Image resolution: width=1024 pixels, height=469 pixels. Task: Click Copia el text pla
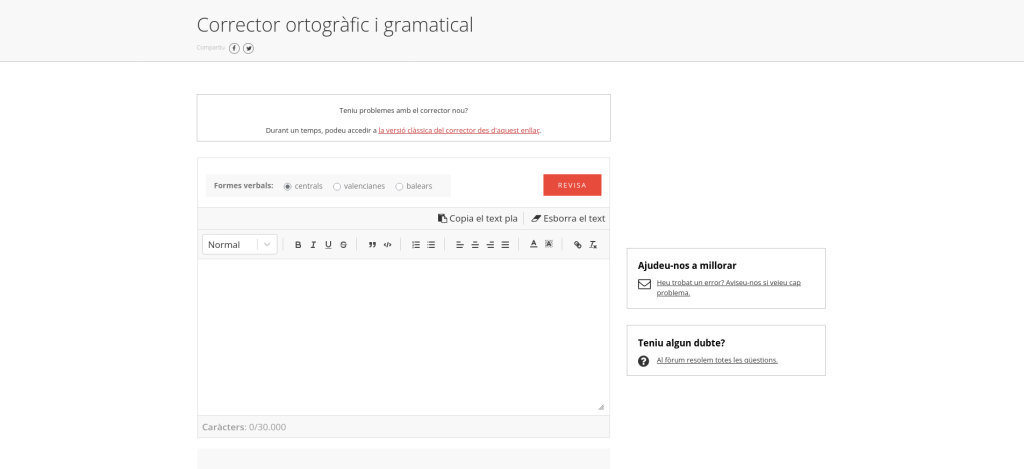coord(478,218)
